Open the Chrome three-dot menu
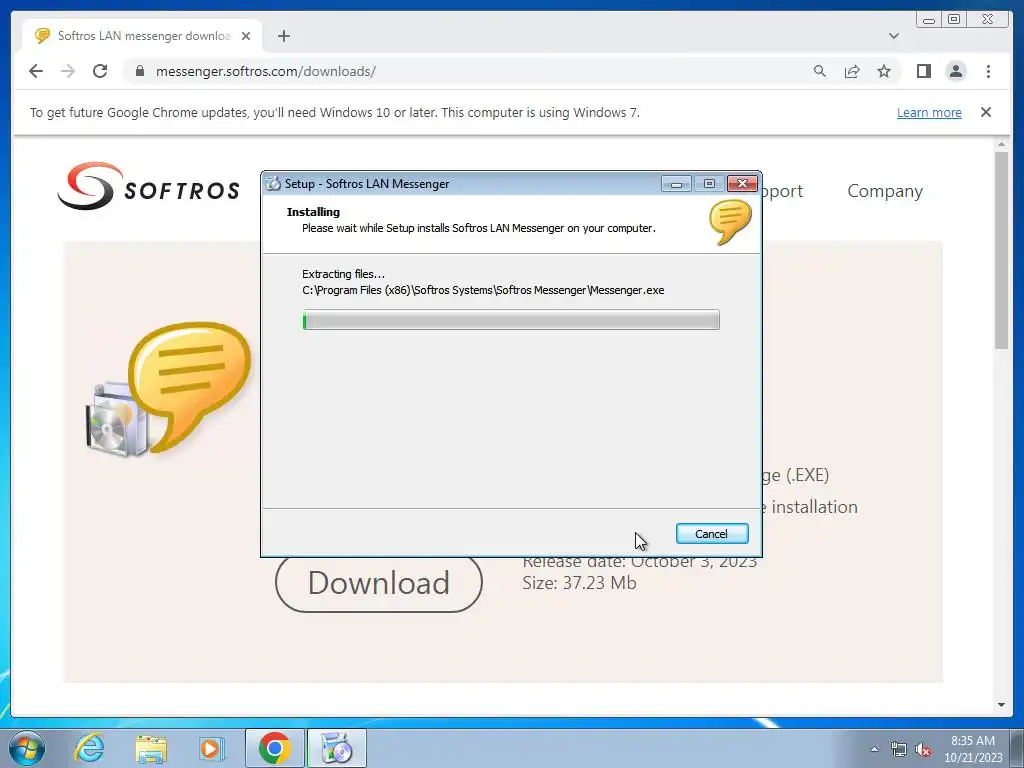Image resolution: width=1024 pixels, height=768 pixels. tap(988, 71)
